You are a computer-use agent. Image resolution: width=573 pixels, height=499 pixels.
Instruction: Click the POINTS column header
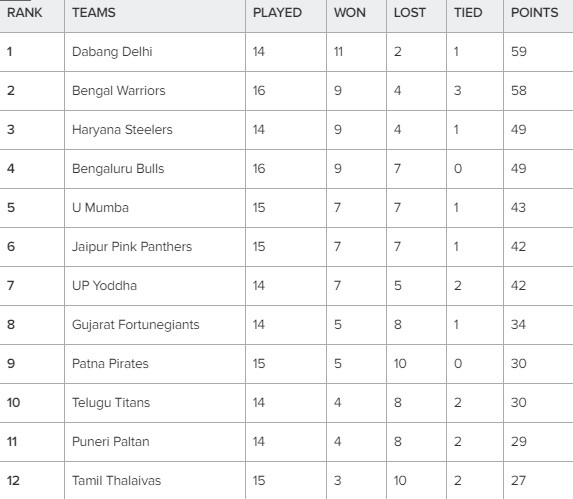coord(534,13)
